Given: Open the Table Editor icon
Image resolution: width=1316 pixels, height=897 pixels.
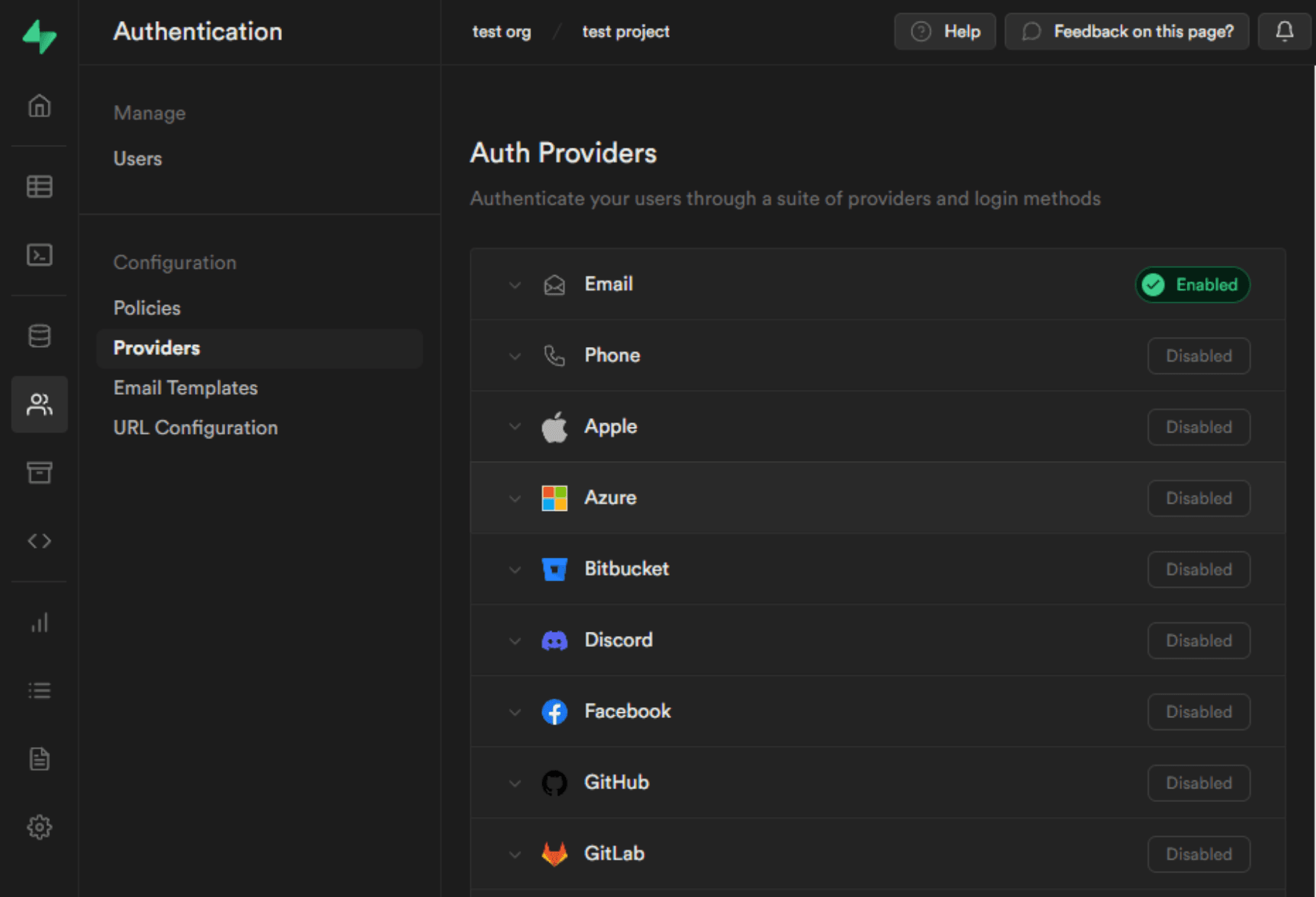Looking at the screenshot, I should click(39, 186).
